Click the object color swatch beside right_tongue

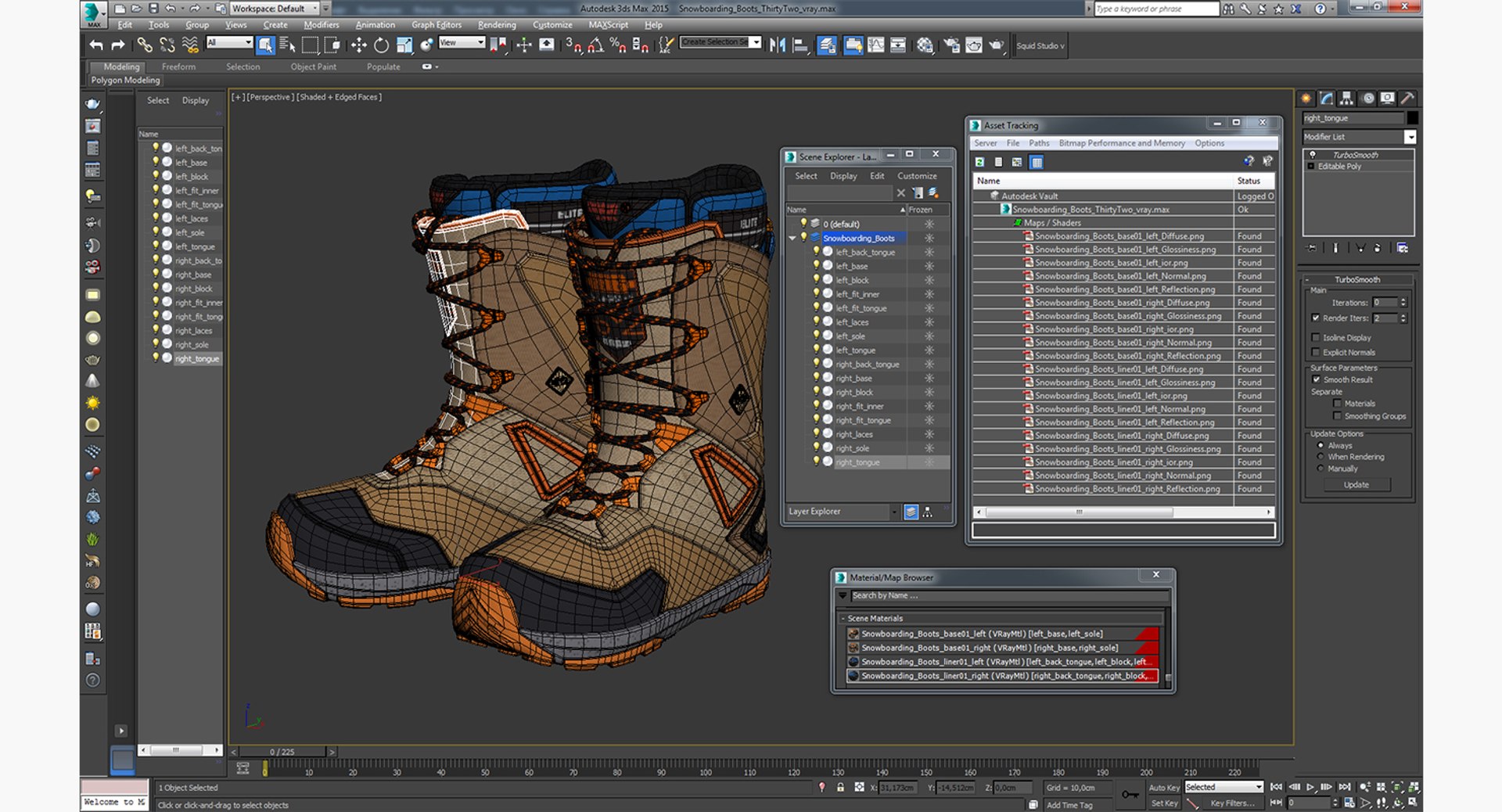click(1412, 118)
